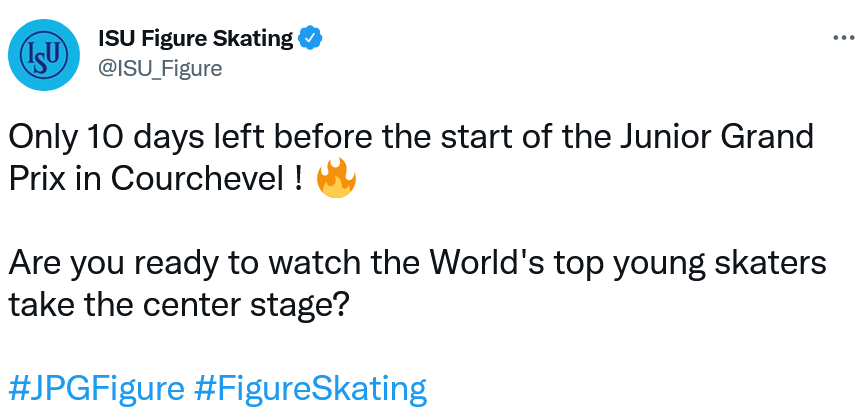The height and width of the screenshot is (408, 857).
Task: Click the blue verified checkmark badge
Action: click(310, 39)
